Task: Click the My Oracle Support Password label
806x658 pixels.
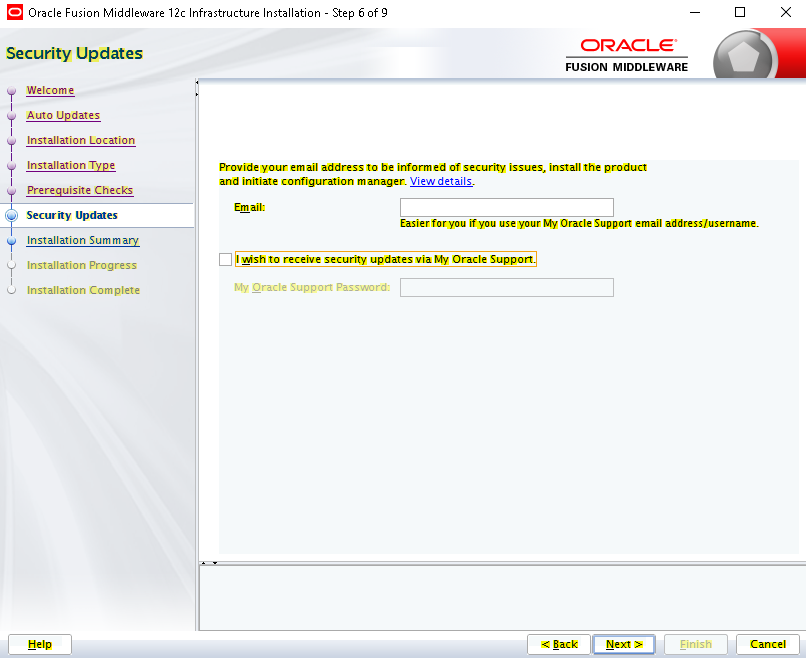Action: click(x=312, y=287)
